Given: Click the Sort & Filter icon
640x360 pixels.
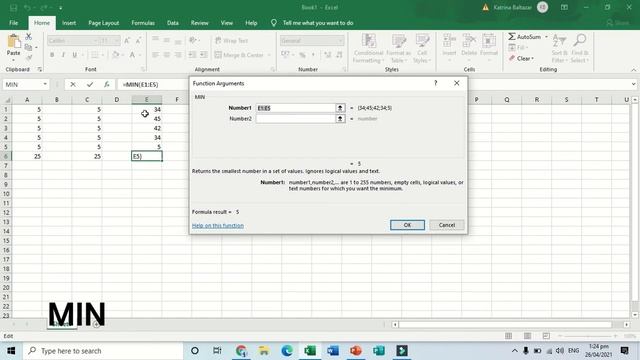Looking at the screenshot, I should coord(559,41).
